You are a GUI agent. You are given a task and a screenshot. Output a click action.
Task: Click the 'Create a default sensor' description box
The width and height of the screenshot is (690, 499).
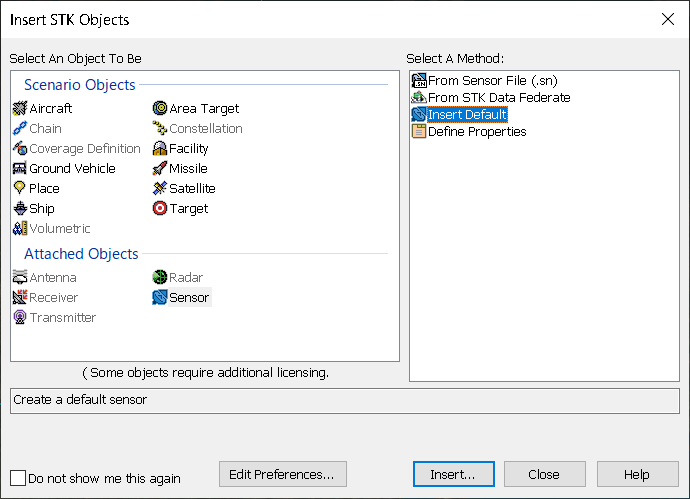pos(345,400)
